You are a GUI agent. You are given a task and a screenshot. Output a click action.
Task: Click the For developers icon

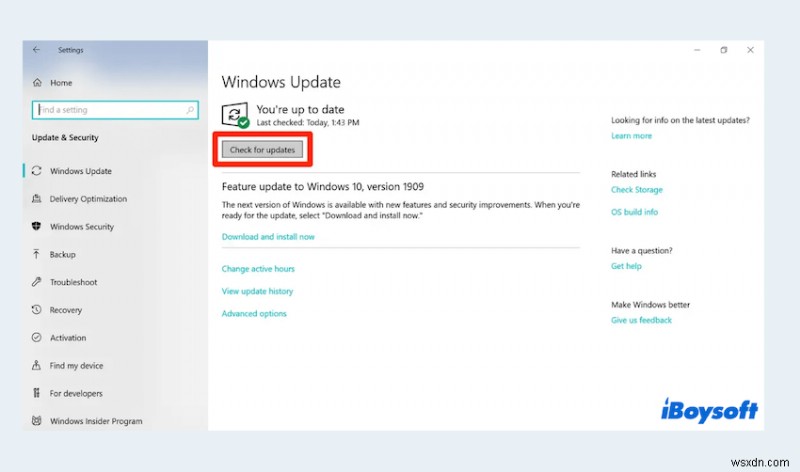pos(37,393)
